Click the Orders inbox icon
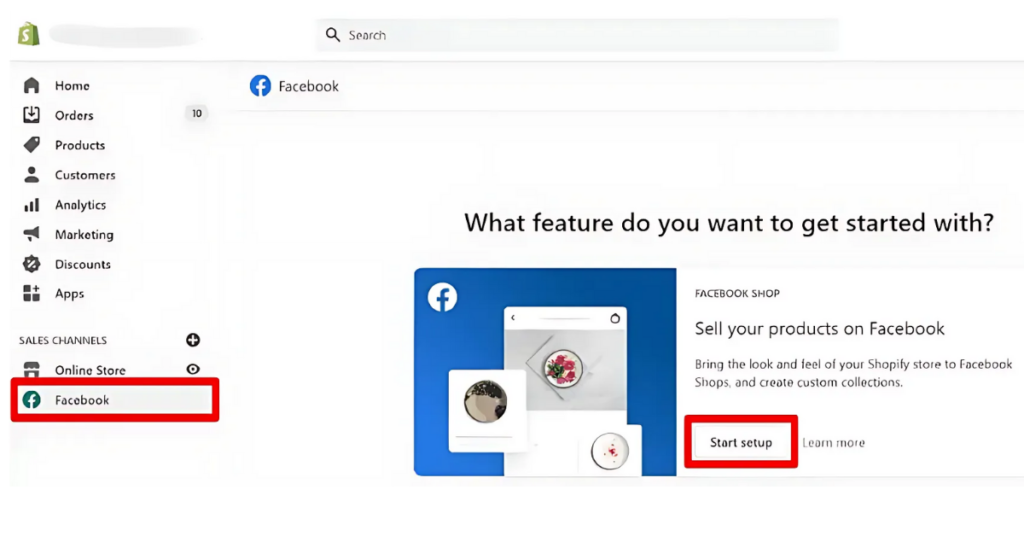Viewport: 1024px width, 536px height. click(x=31, y=115)
